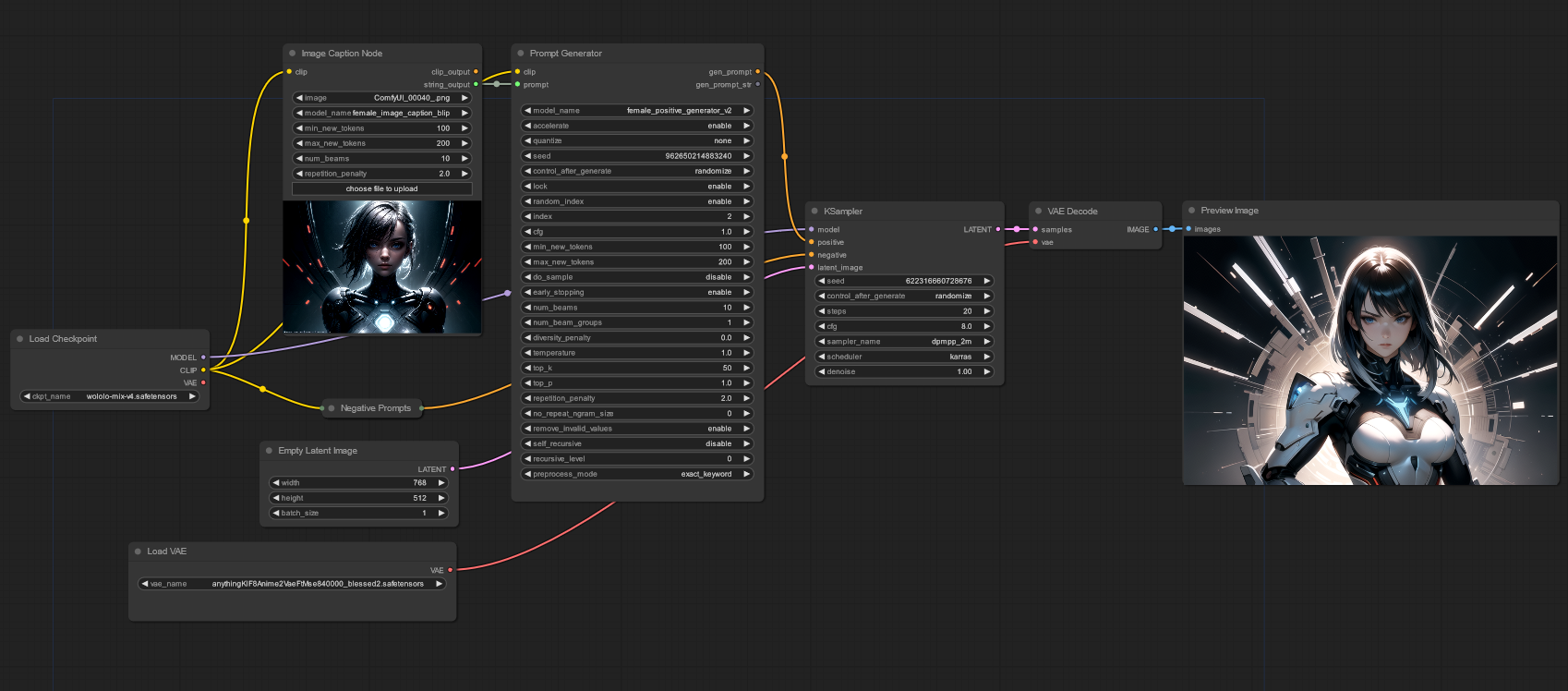
Task: Open the sampler_name dpmpp_2m dropdown
Action: [x=904, y=342]
